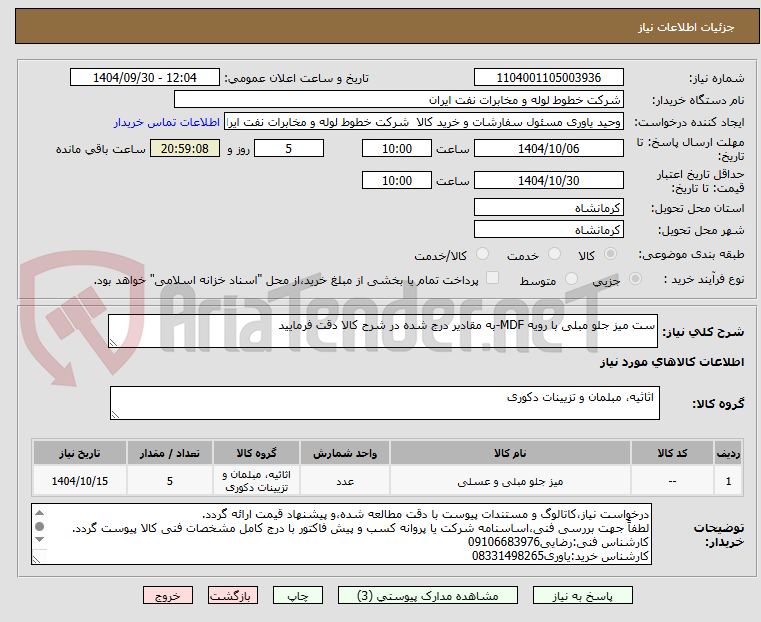Viewport: 761px width, 622px height.
Task: Click the شماره نیاز number field
Action: point(548,78)
